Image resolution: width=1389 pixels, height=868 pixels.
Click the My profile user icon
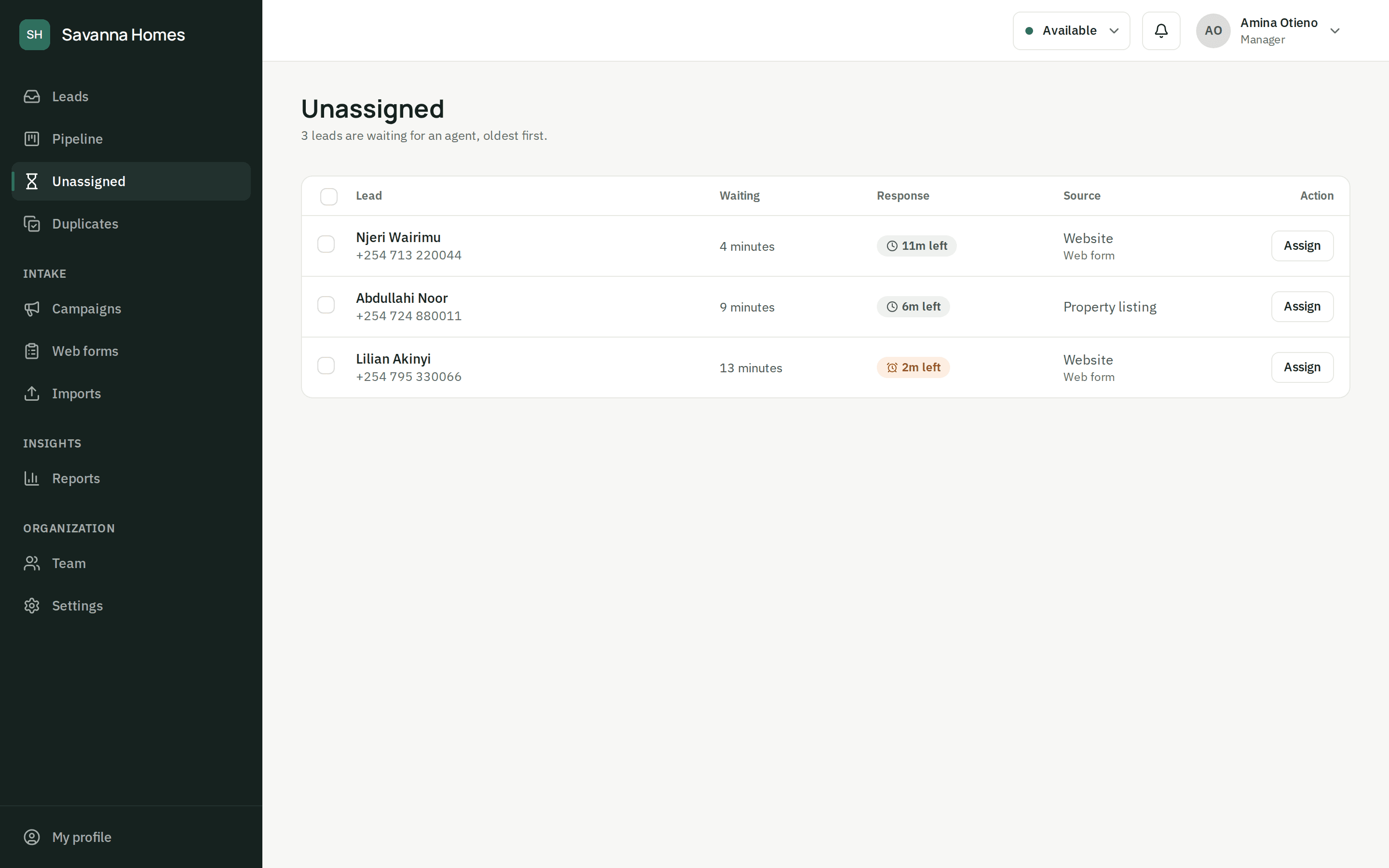(x=32, y=838)
